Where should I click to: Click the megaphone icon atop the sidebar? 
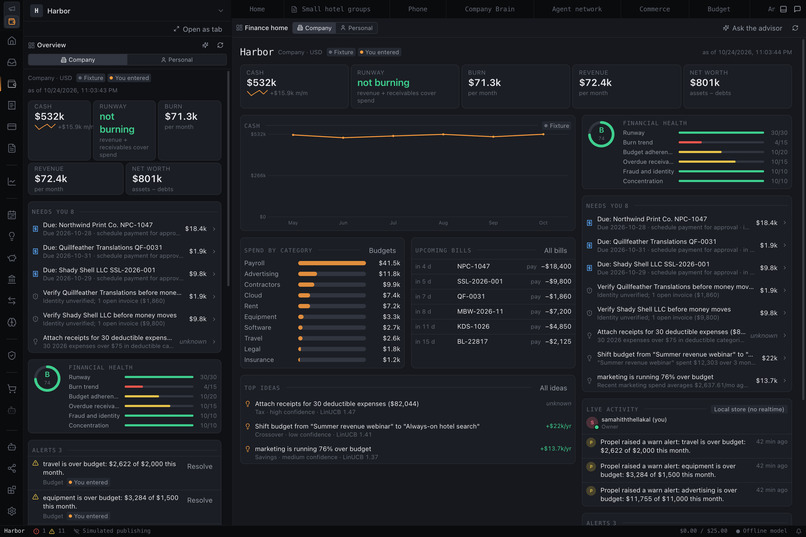[x=11, y=9]
